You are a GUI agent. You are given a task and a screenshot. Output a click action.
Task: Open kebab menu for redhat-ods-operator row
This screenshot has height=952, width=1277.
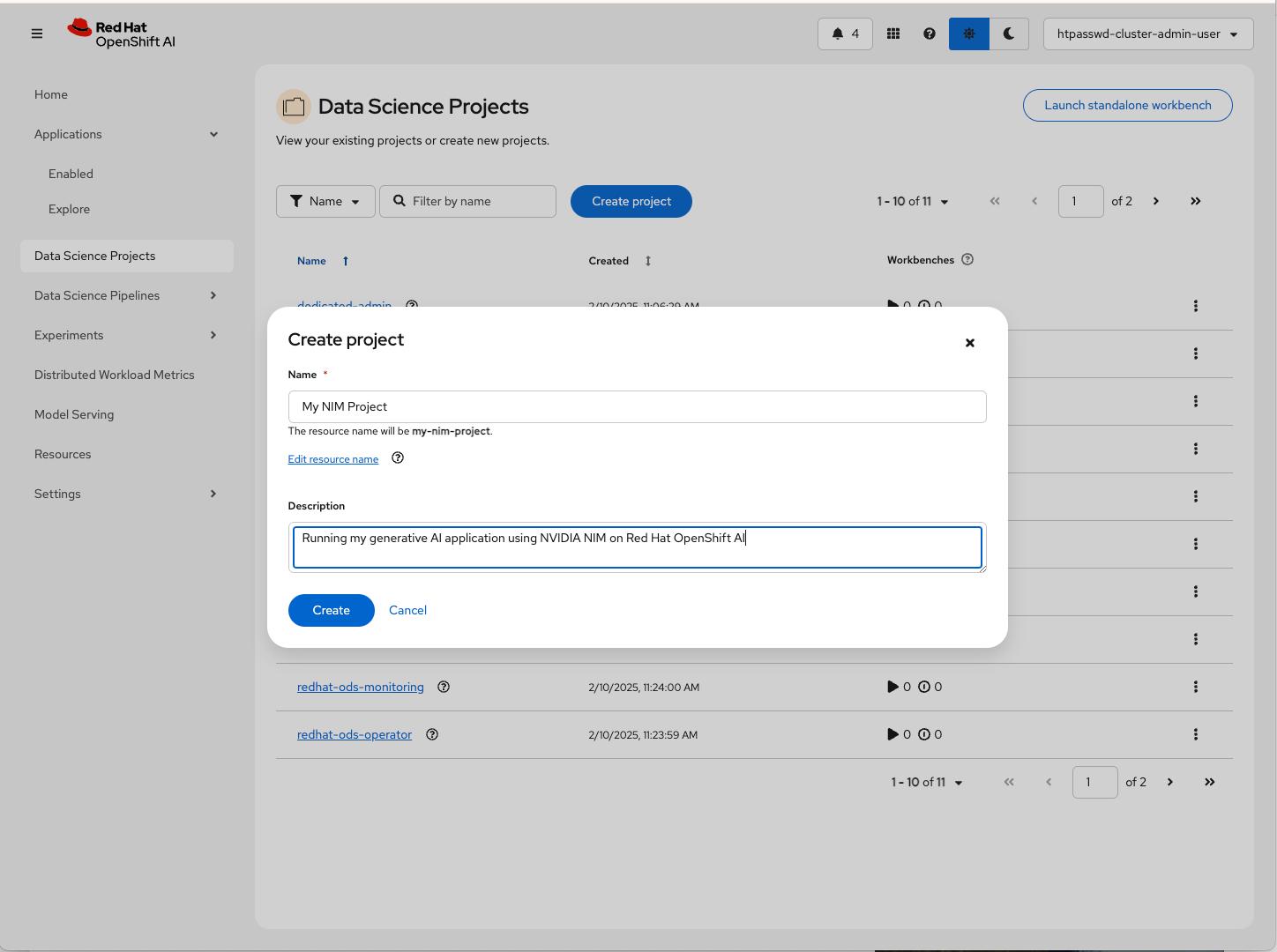point(1195,734)
